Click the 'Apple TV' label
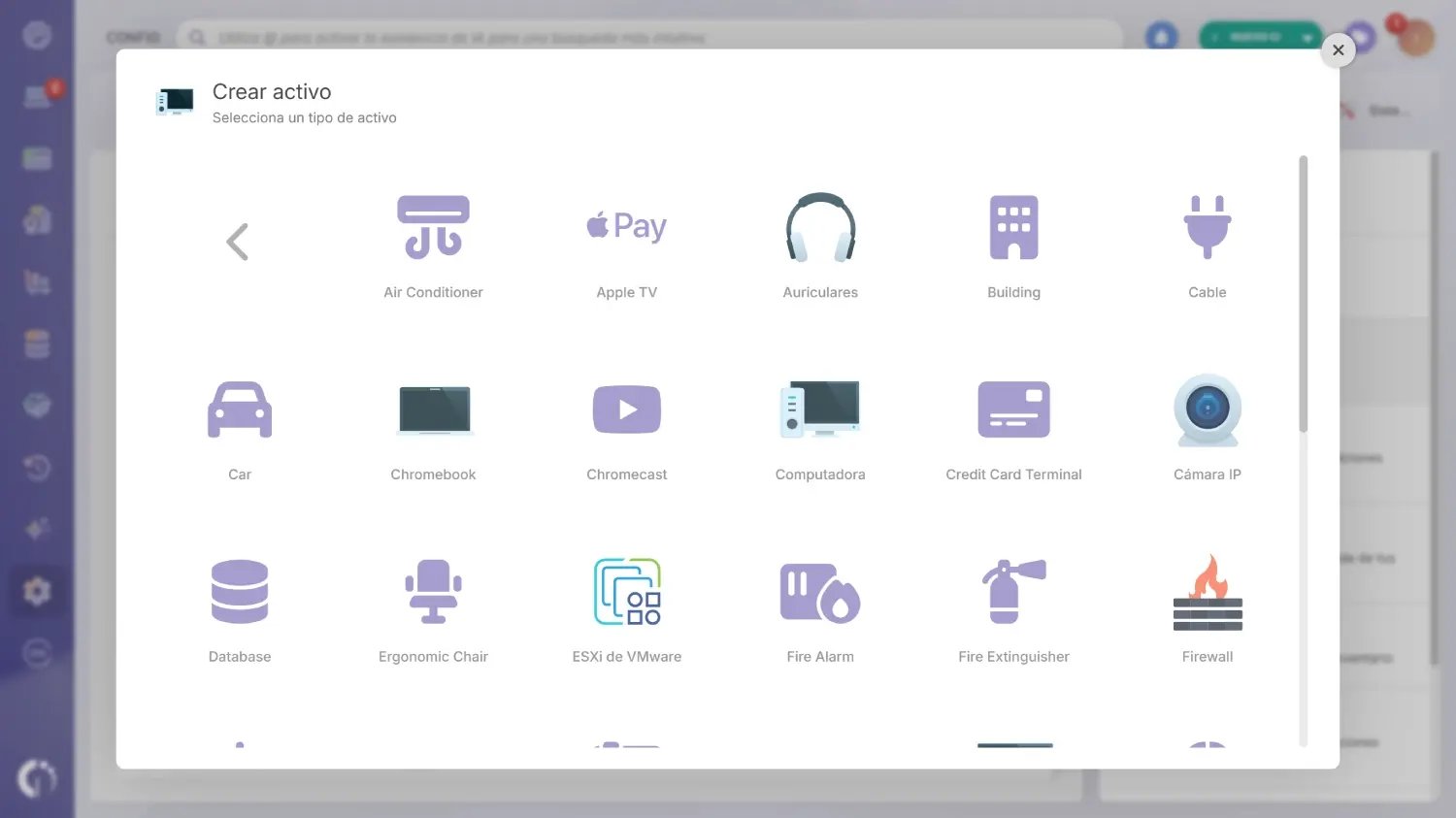The image size is (1456, 818). coord(627,292)
